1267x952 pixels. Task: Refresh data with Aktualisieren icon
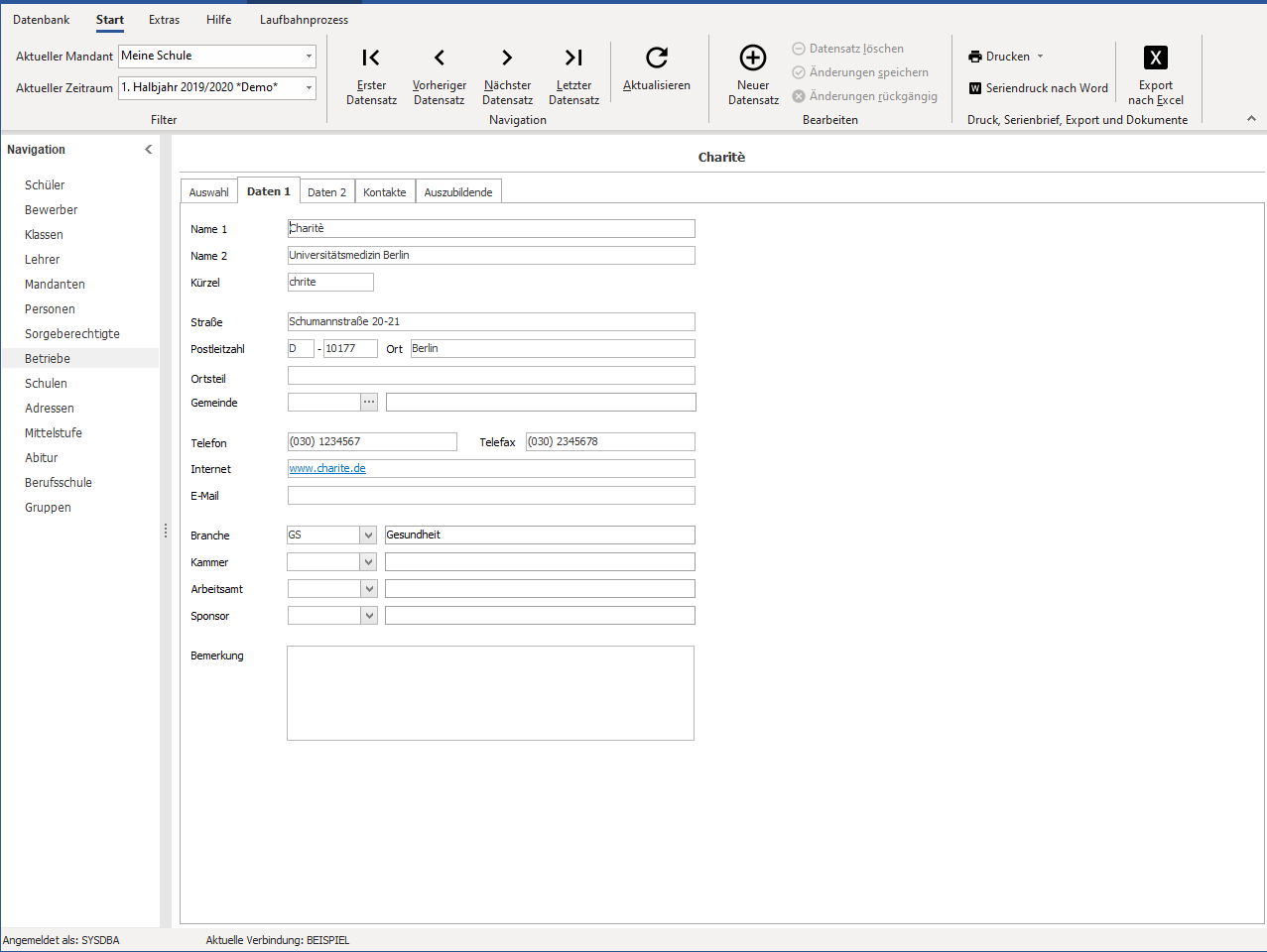coord(657,58)
